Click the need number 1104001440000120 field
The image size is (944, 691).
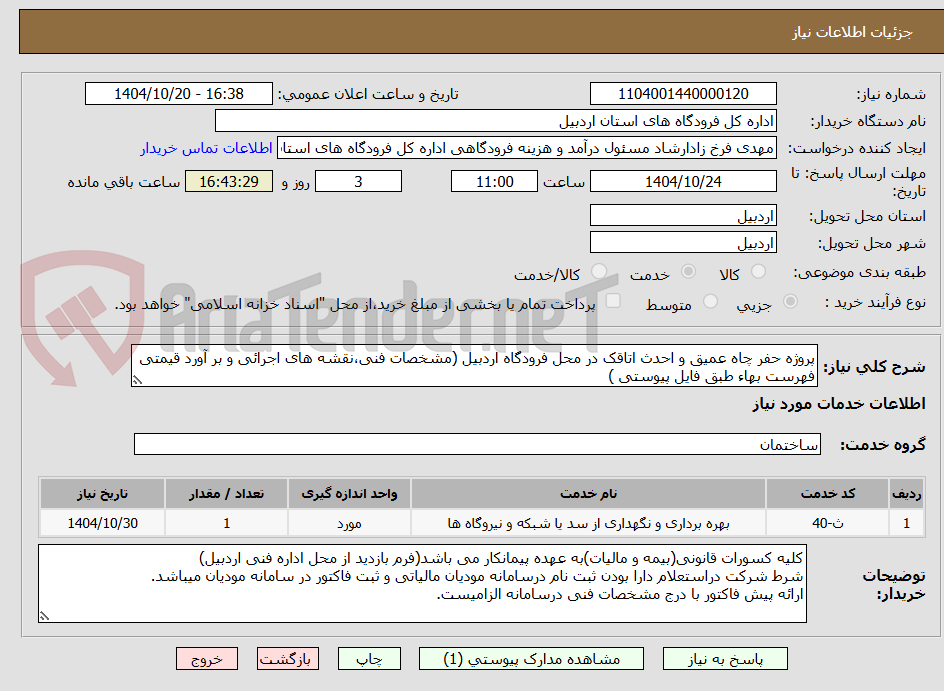683,93
